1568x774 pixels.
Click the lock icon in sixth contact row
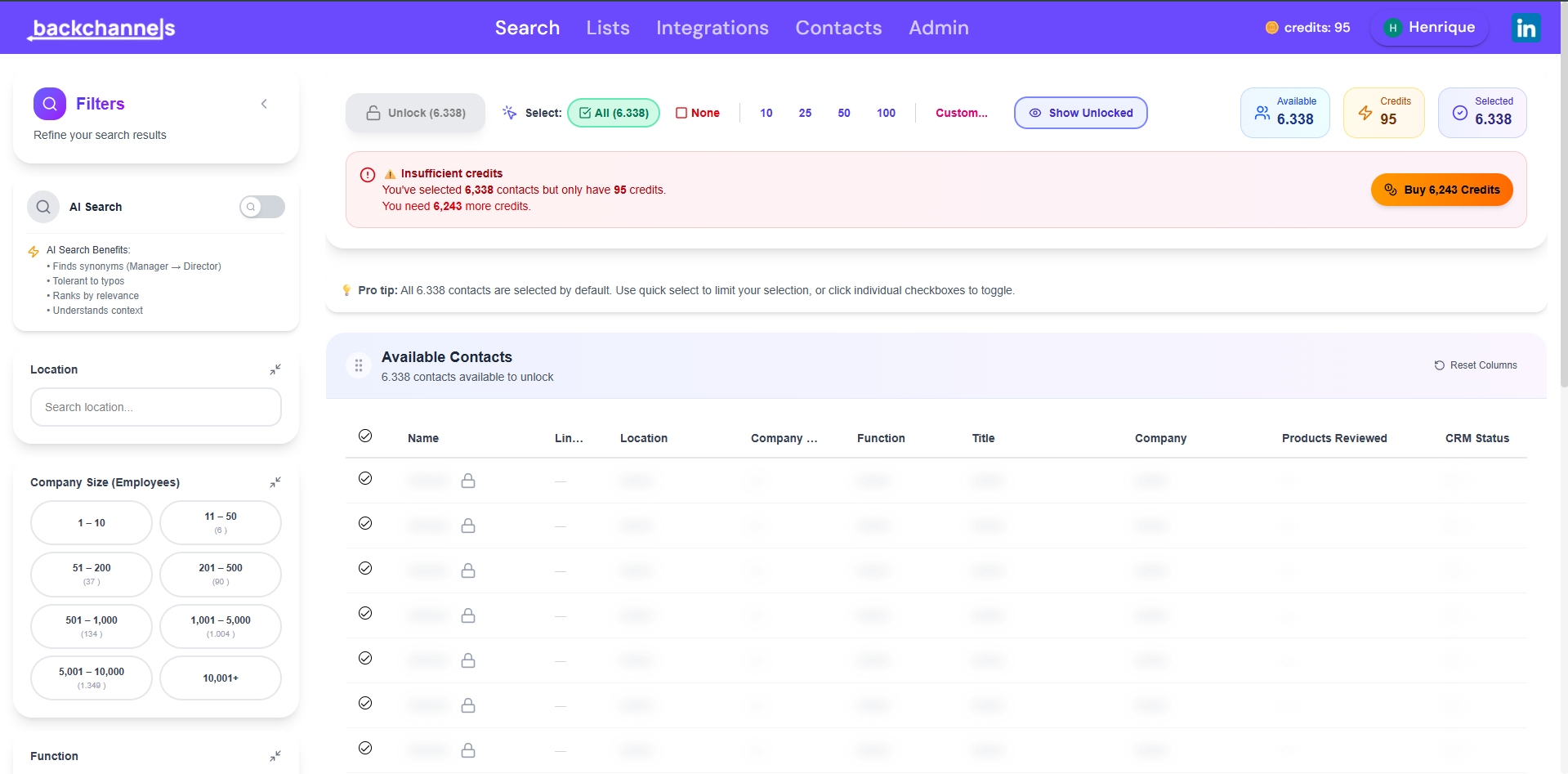point(468,705)
